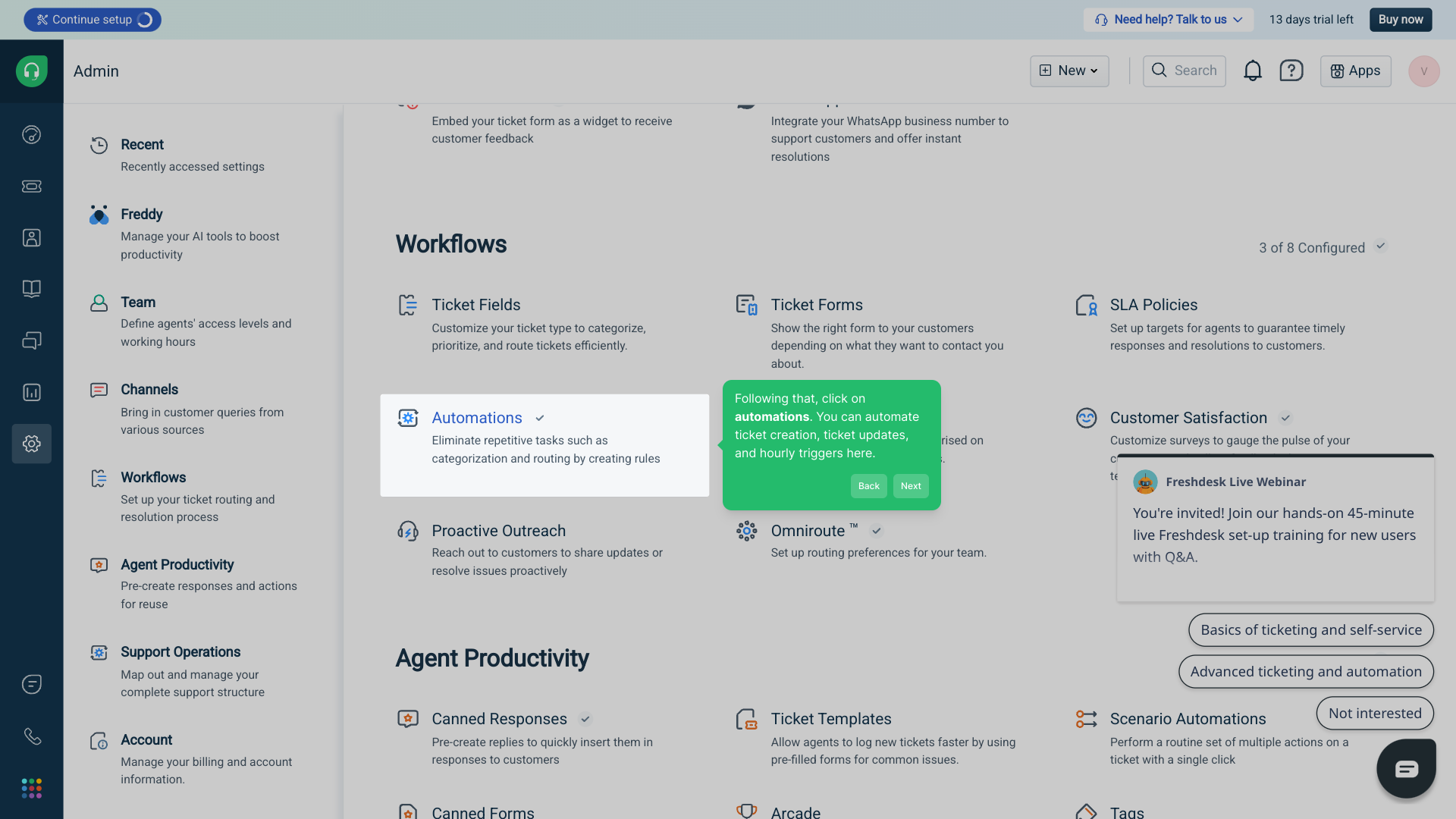Open Tickets icon in left sidebar
The height and width of the screenshot is (819, 1456).
point(31,186)
